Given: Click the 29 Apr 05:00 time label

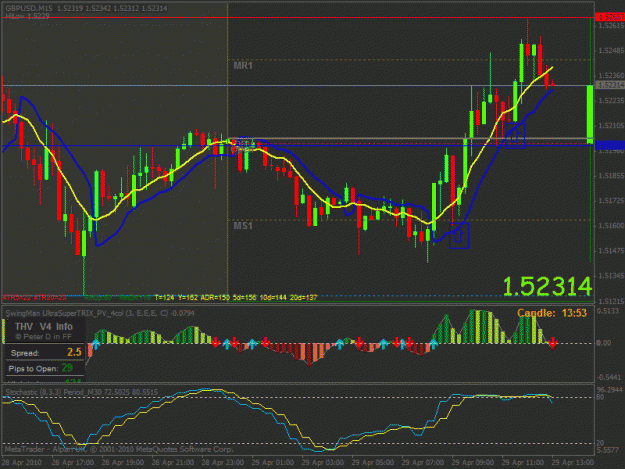Looking at the screenshot, I should pyautogui.click(x=373, y=463).
